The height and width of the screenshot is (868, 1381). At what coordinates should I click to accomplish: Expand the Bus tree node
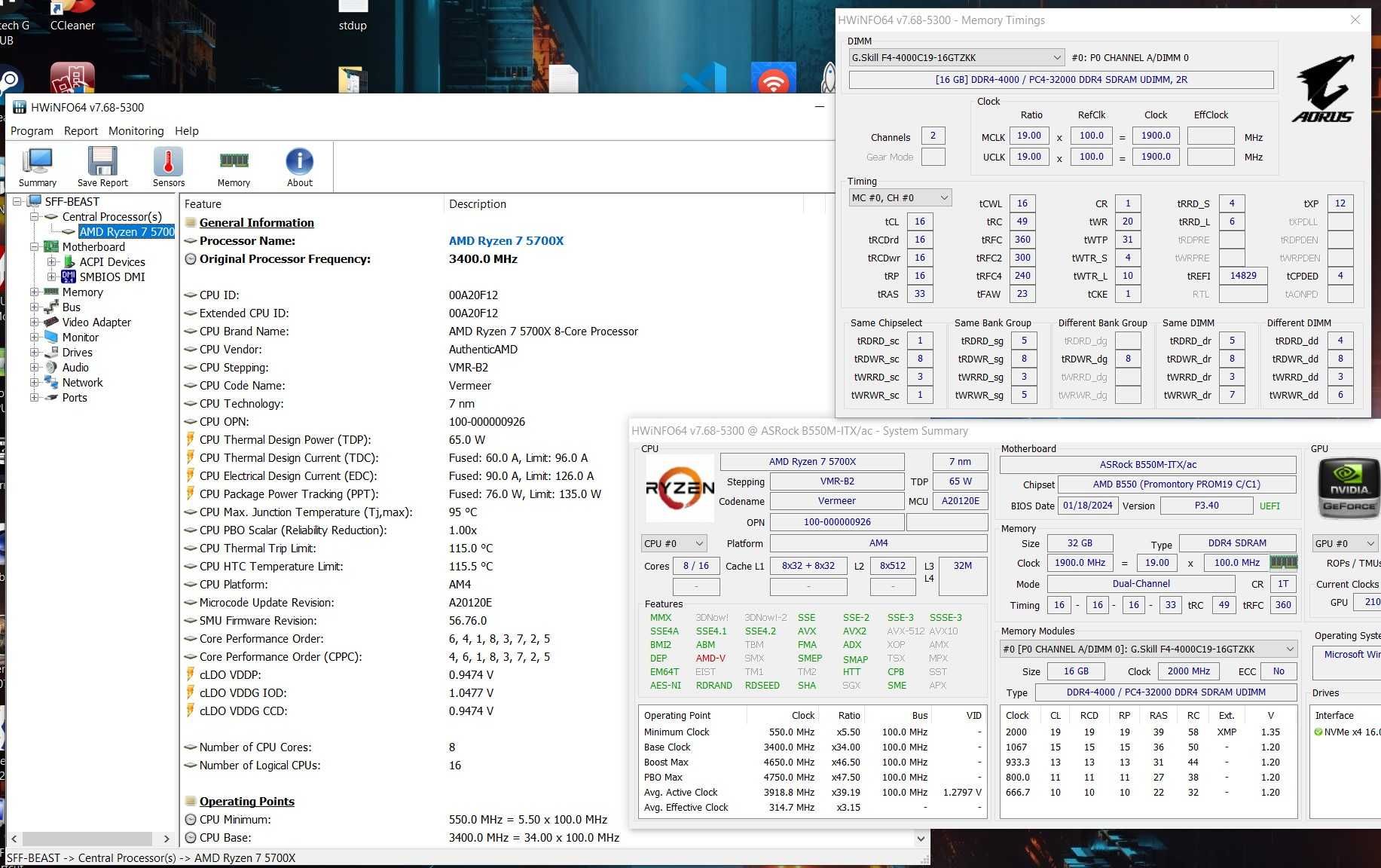point(35,307)
